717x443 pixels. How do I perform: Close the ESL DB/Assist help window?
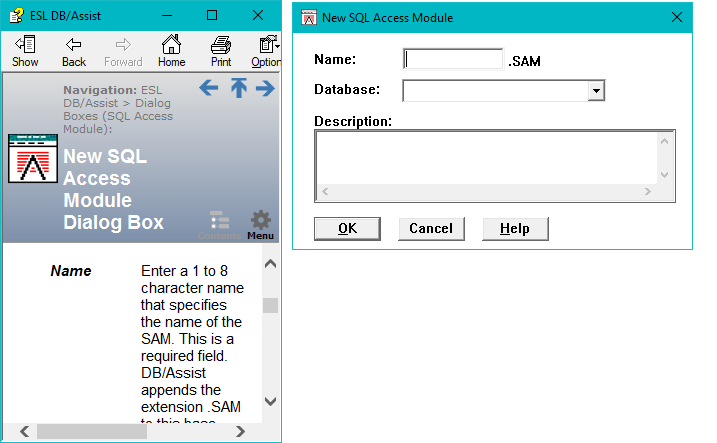(x=258, y=16)
